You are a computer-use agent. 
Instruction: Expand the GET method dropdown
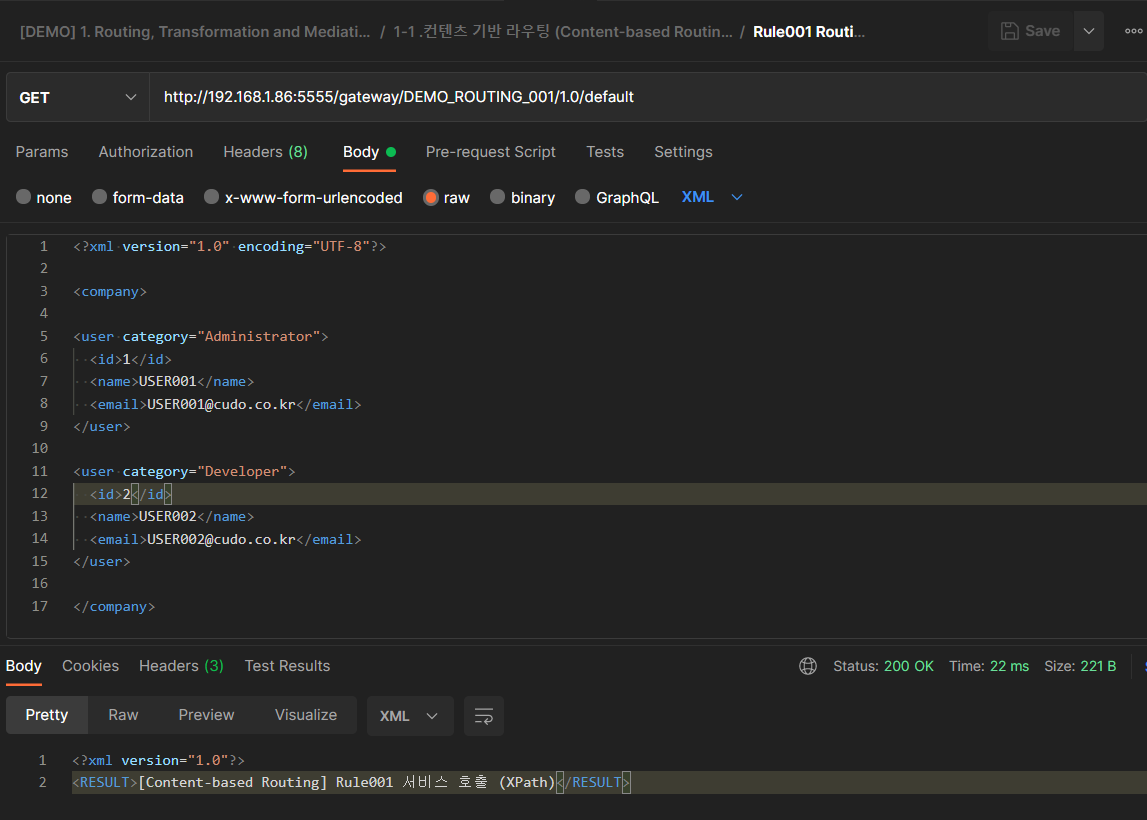(77, 97)
